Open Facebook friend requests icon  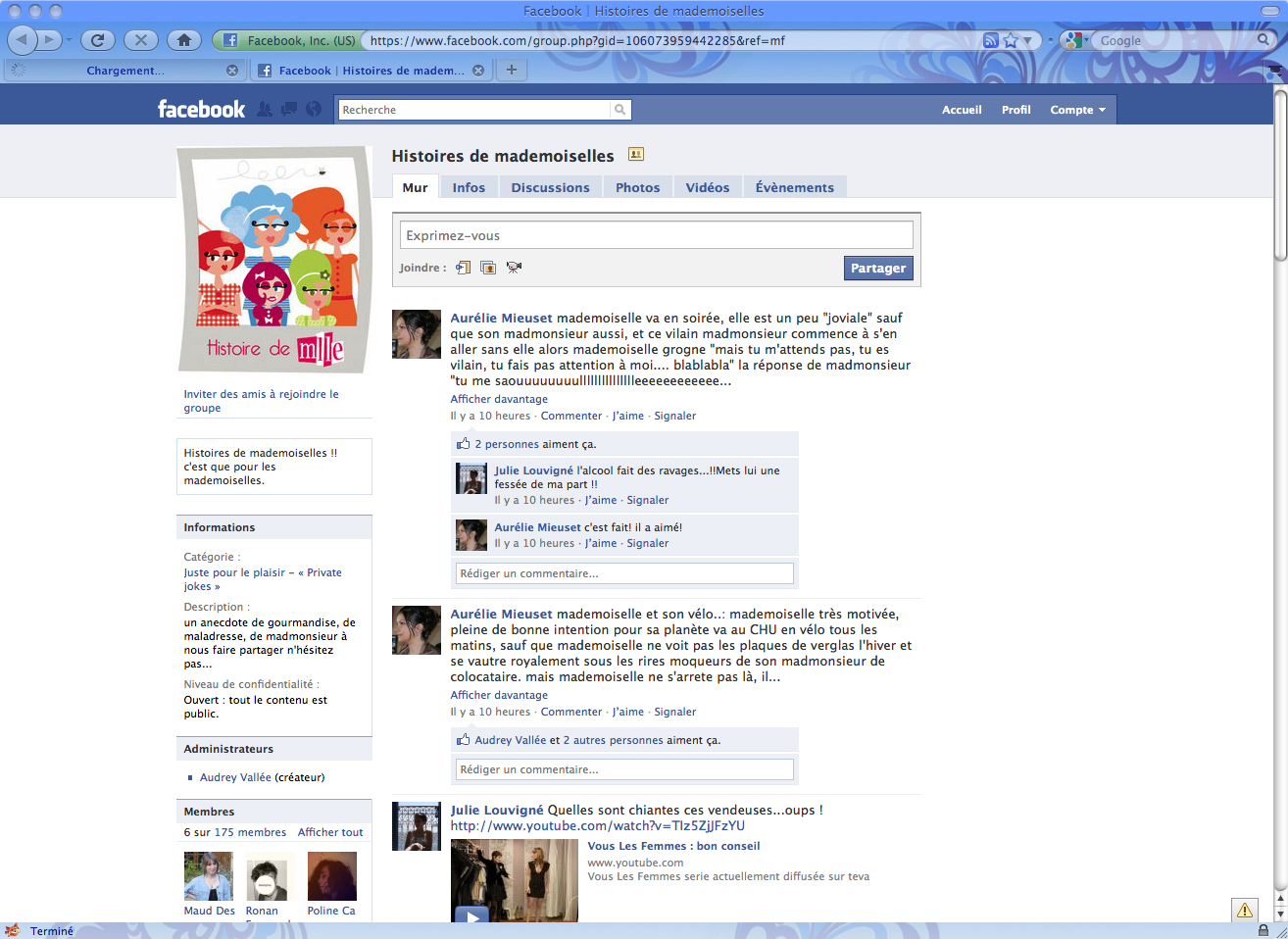(x=265, y=109)
